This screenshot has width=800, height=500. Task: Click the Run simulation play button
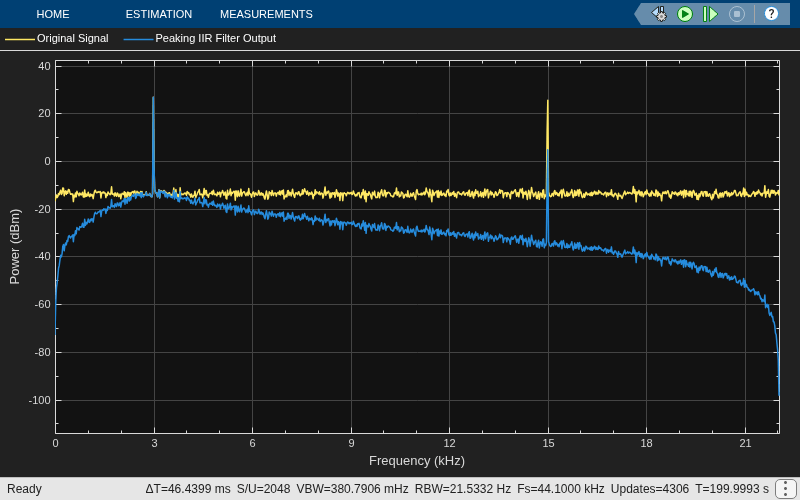point(685,14)
